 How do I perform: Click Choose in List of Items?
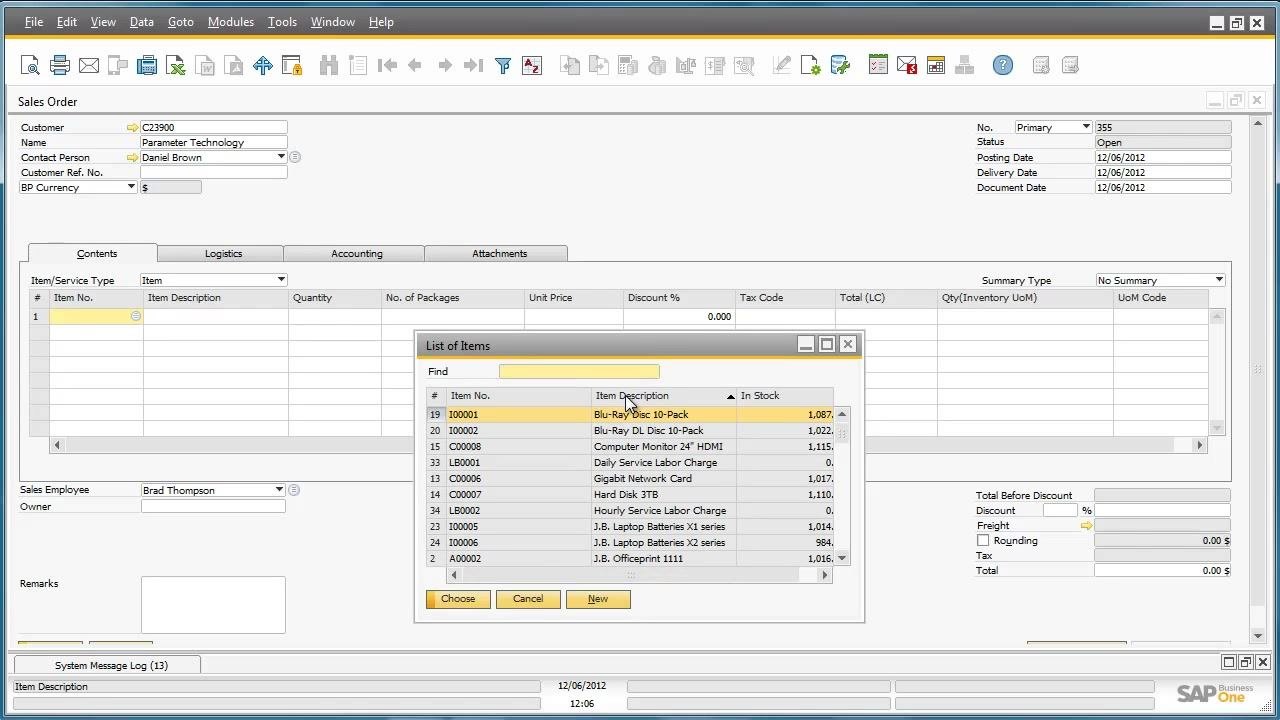point(458,599)
